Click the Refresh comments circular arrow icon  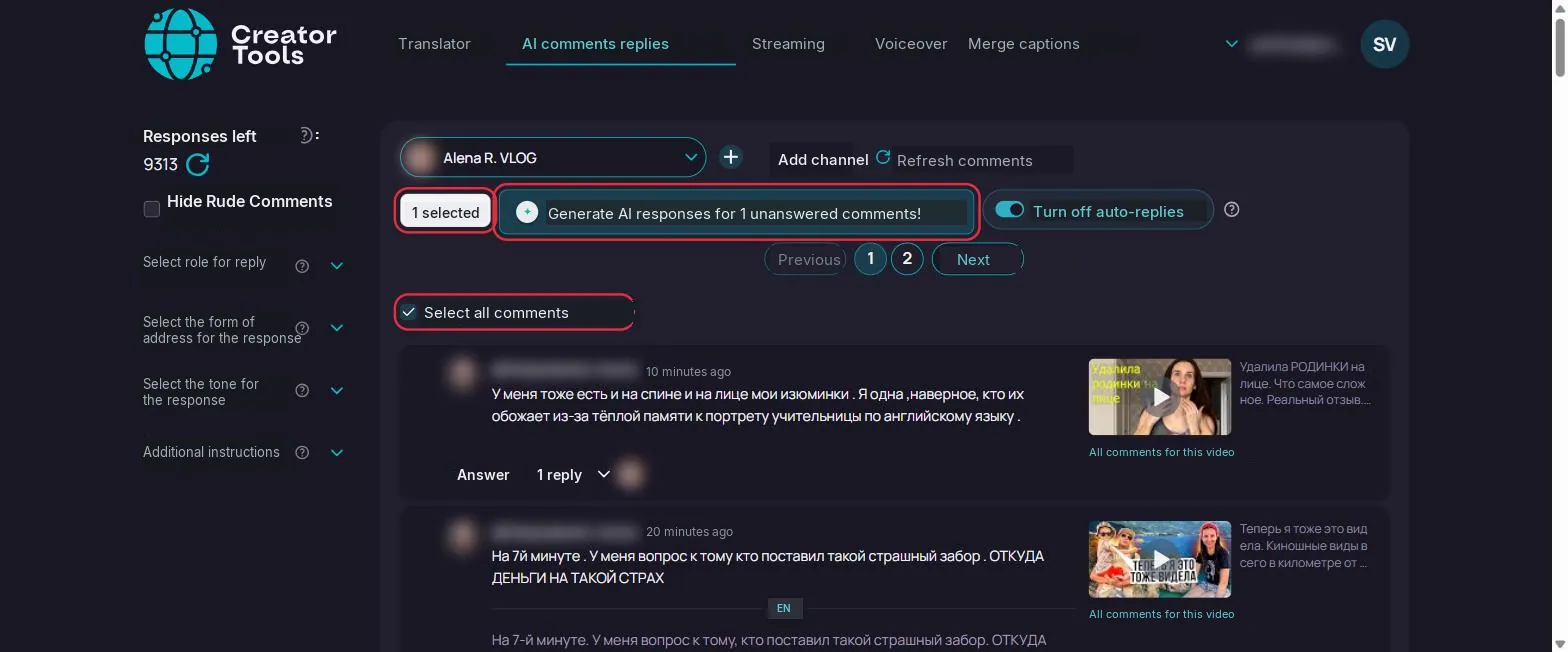tap(883, 157)
